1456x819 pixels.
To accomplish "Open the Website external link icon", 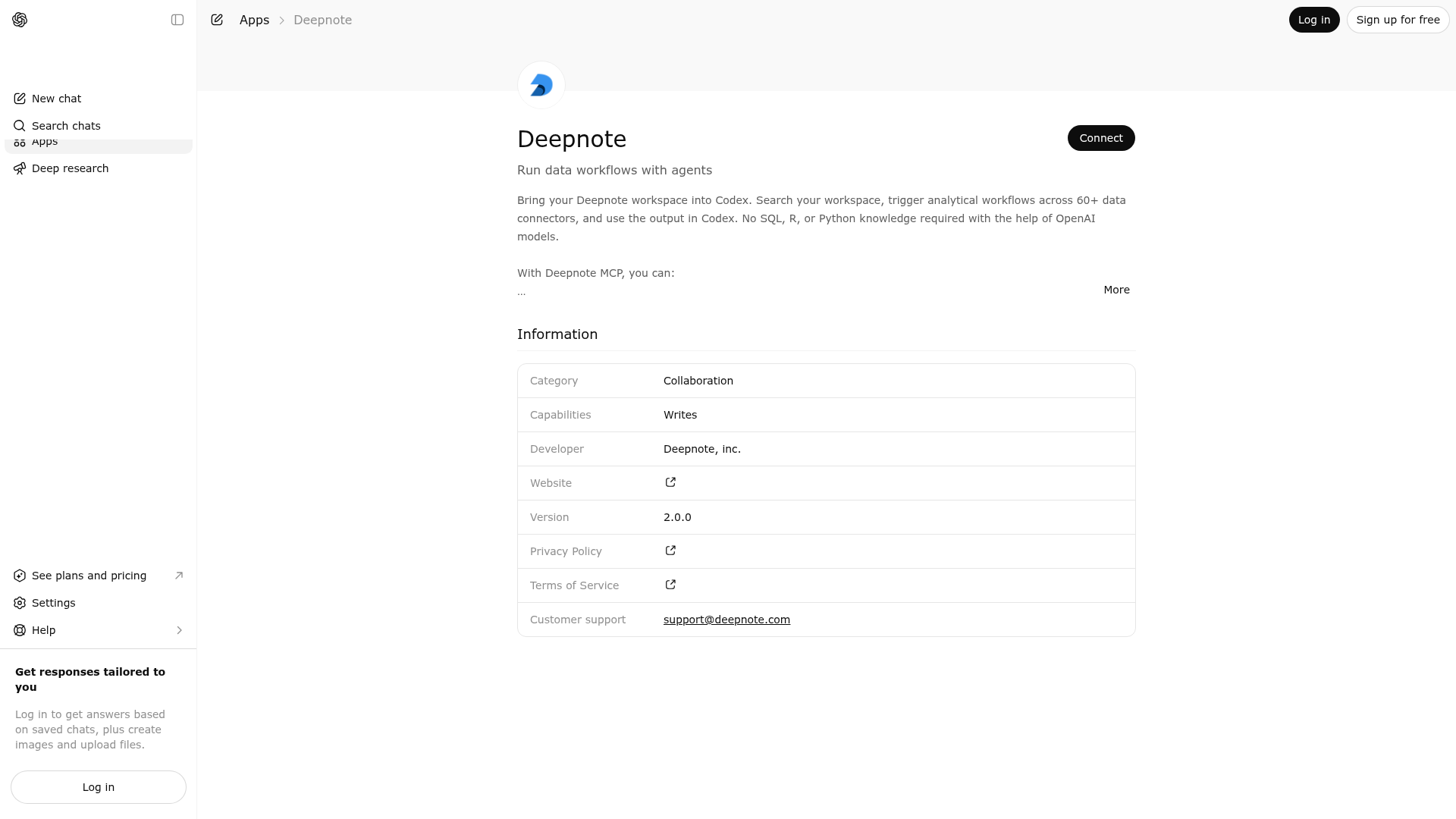I will 670,482.
